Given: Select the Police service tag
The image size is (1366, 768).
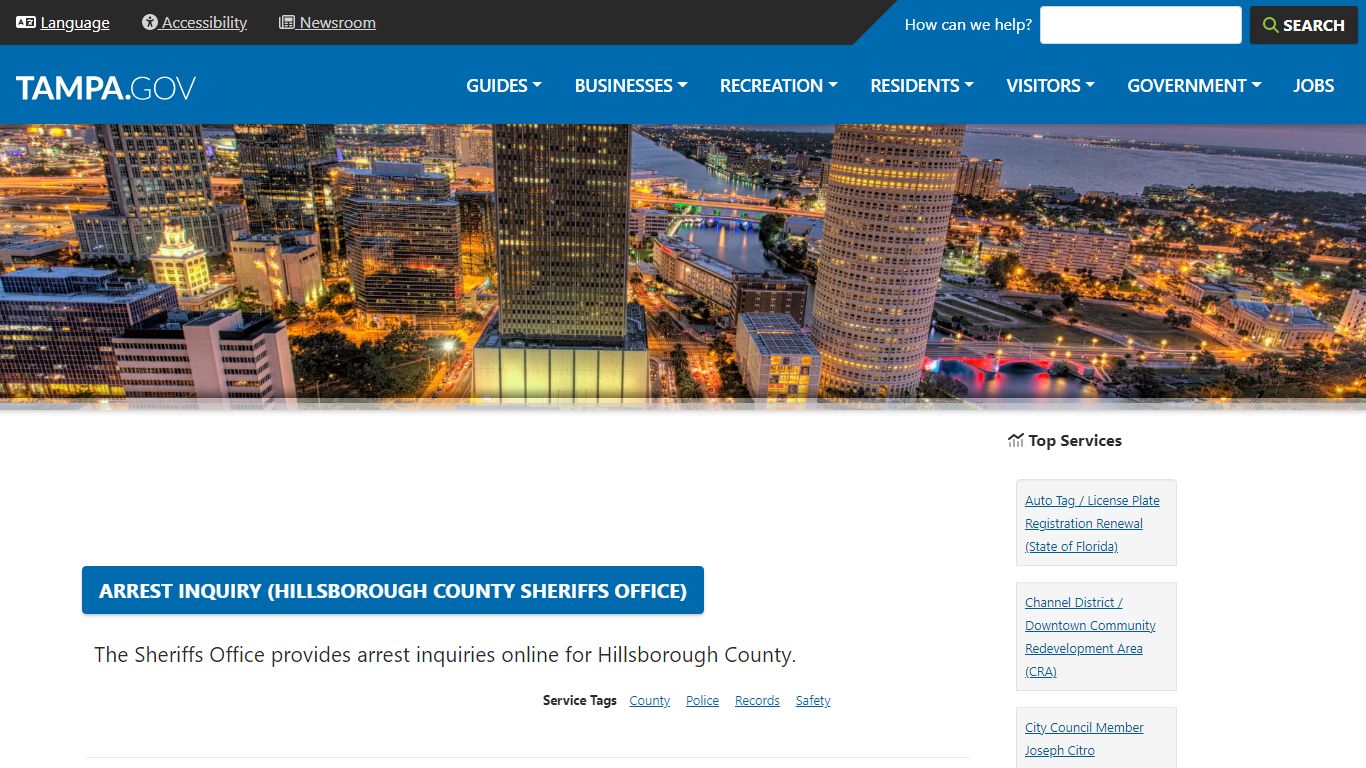Looking at the screenshot, I should tap(702, 701).
